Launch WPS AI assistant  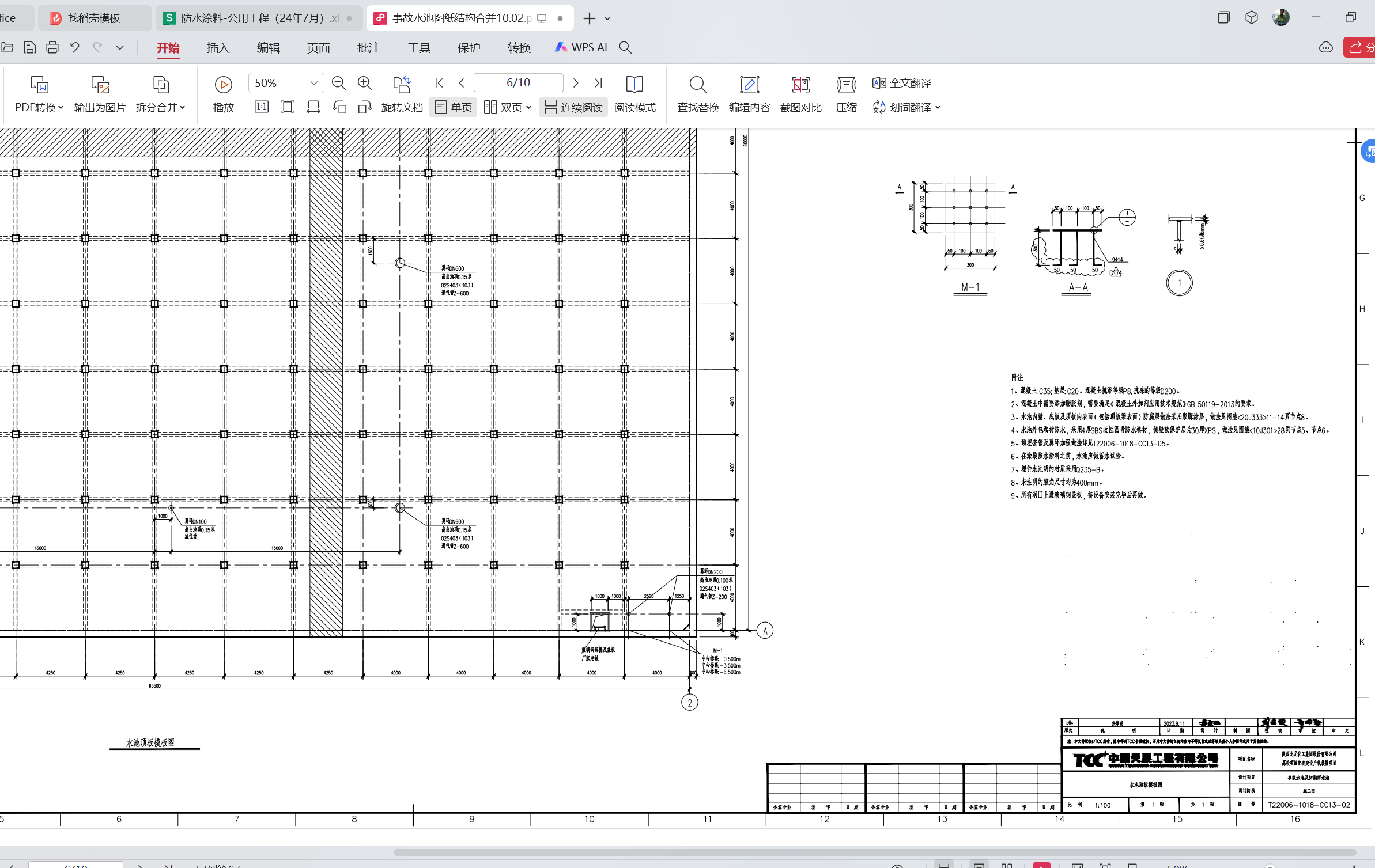(x=581, y=48)
